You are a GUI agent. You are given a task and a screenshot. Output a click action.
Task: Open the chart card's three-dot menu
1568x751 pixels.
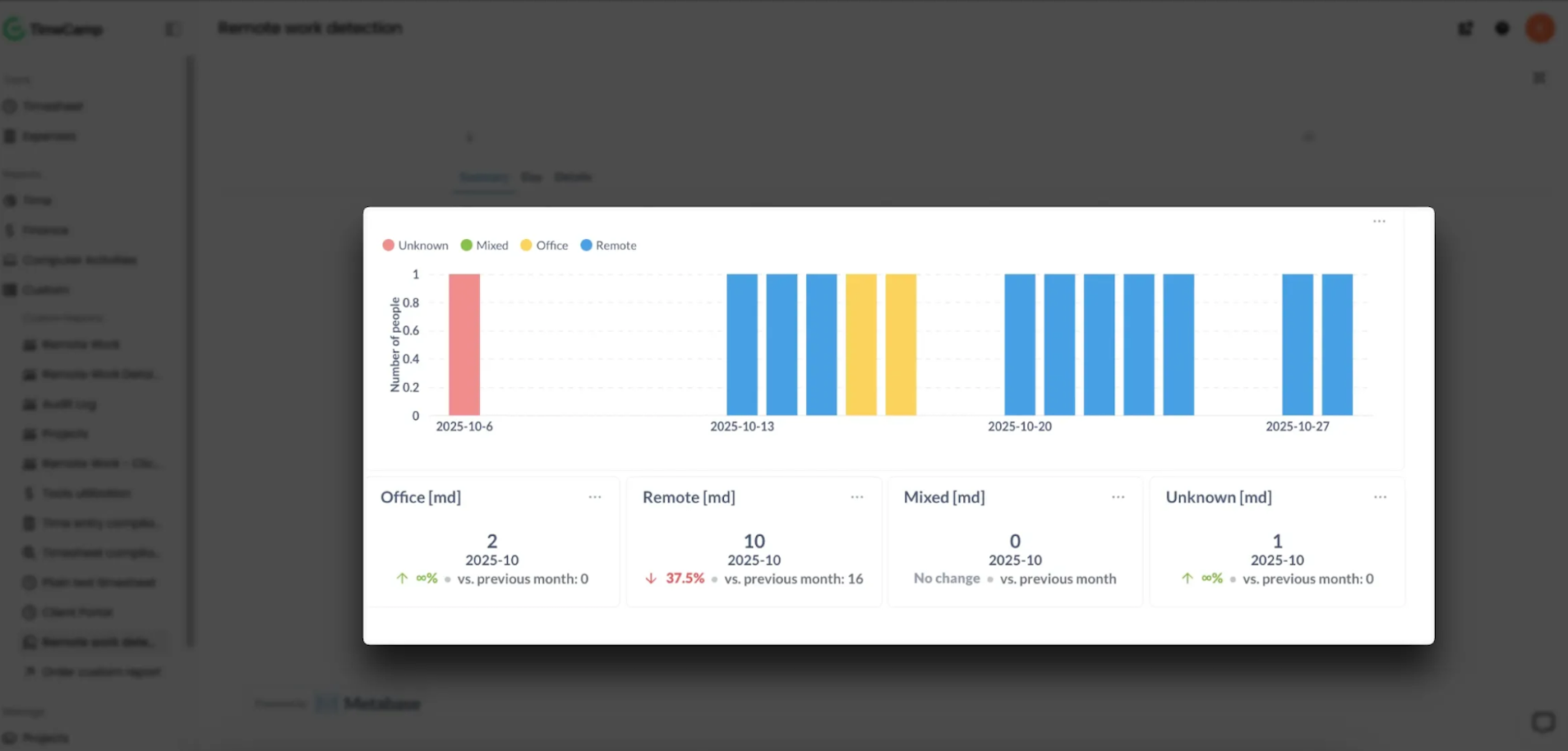point(1379,221)
